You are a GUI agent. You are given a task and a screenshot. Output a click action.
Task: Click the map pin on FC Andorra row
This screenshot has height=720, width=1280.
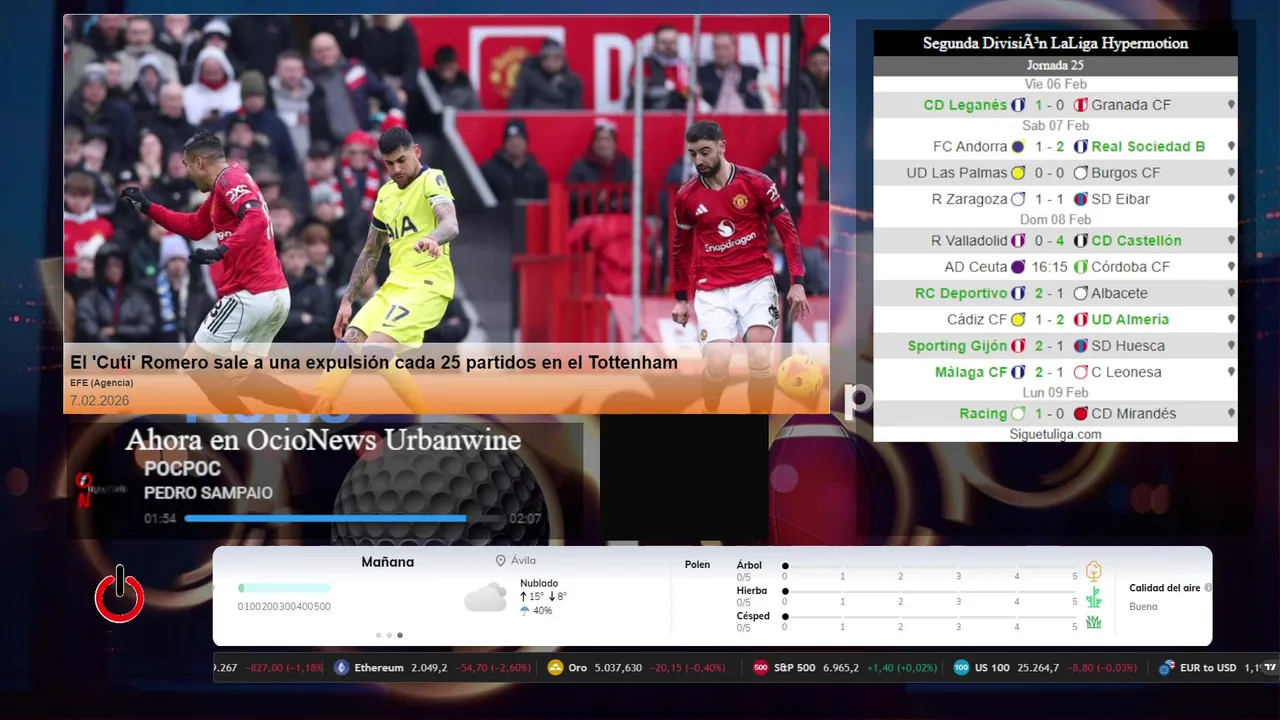(x=1231, y=146)
